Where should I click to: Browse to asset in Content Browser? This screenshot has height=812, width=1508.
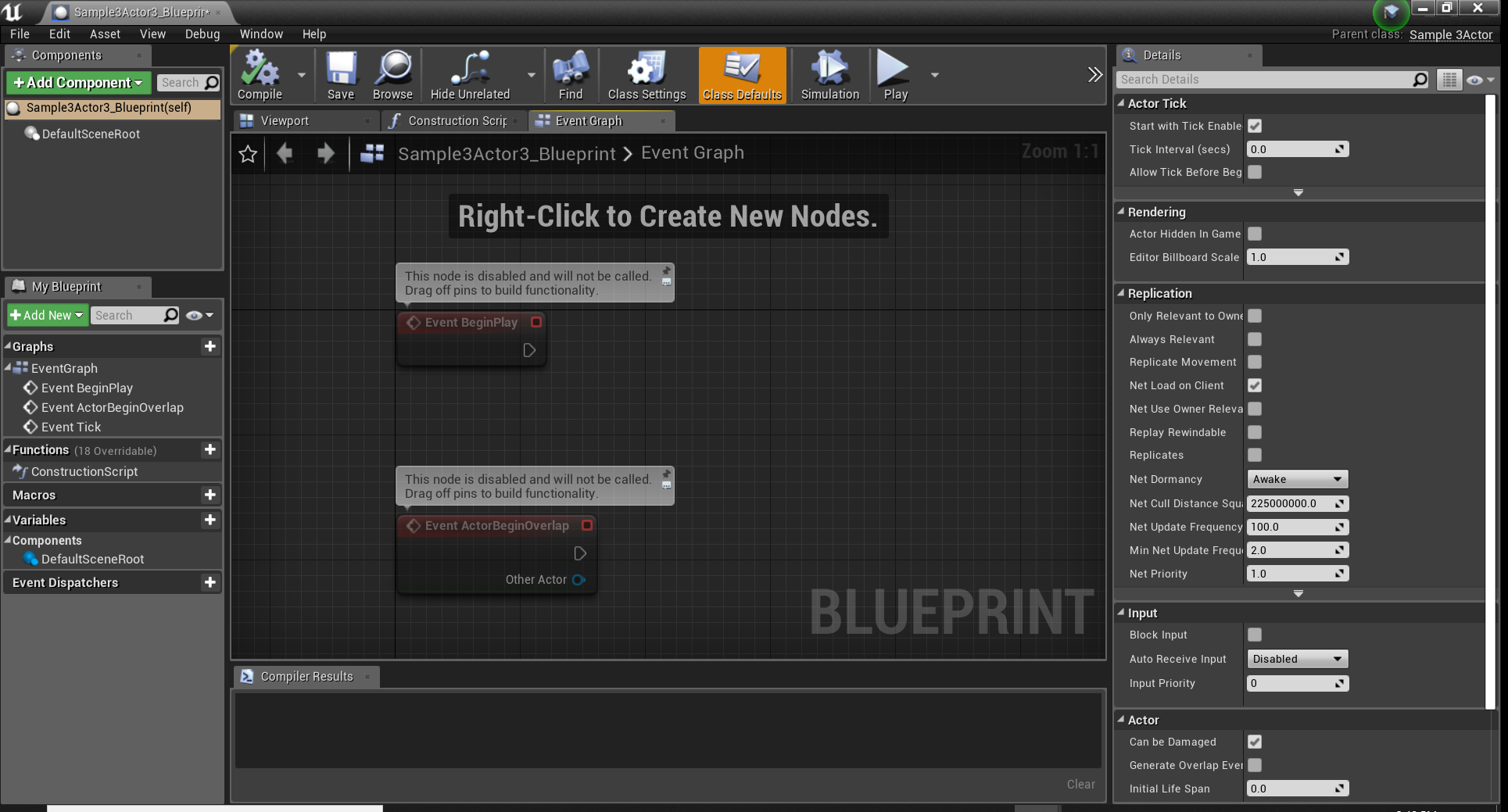click(392, 75)
